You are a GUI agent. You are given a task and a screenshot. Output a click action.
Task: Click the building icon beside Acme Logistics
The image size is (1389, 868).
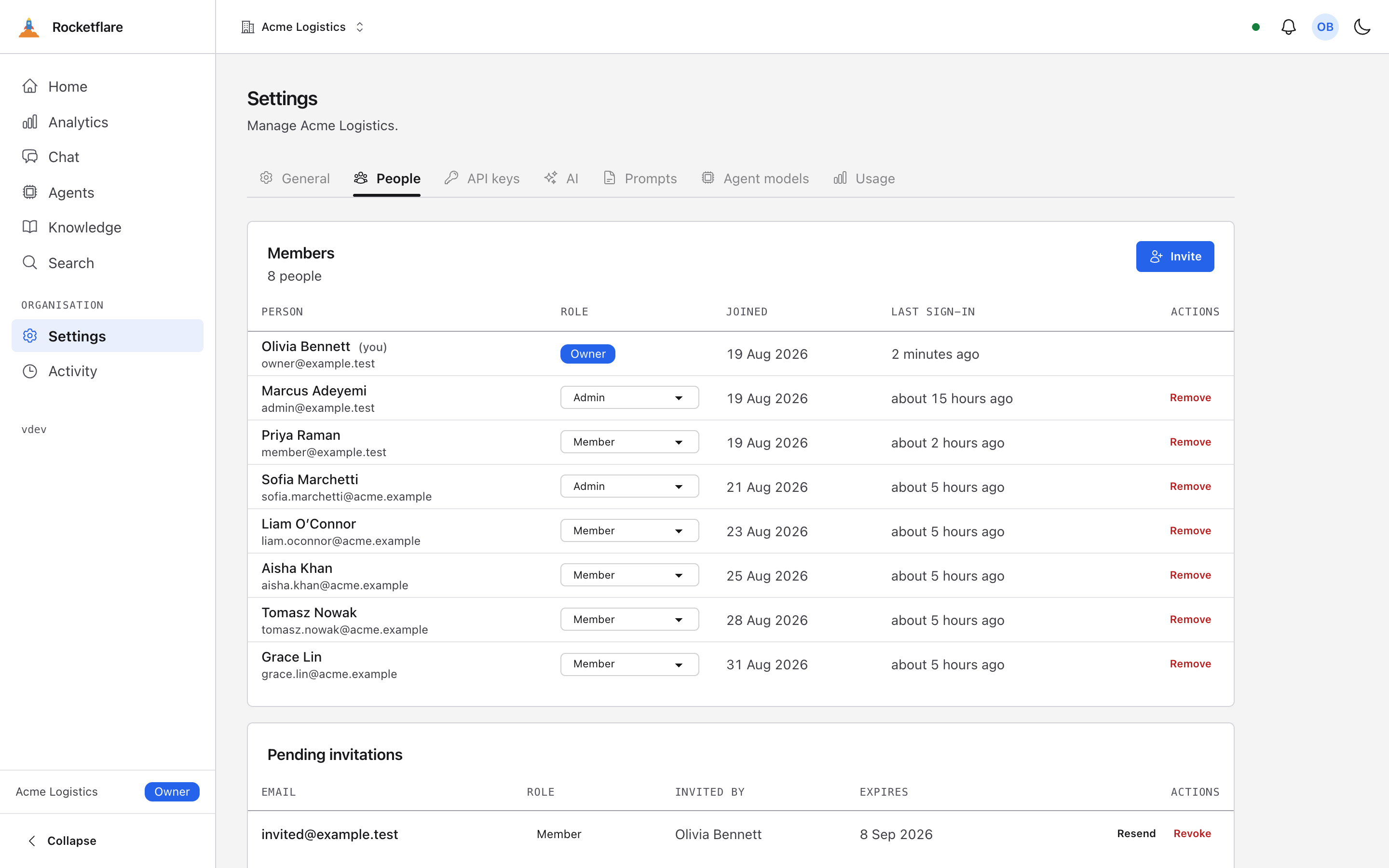(248, 27)
